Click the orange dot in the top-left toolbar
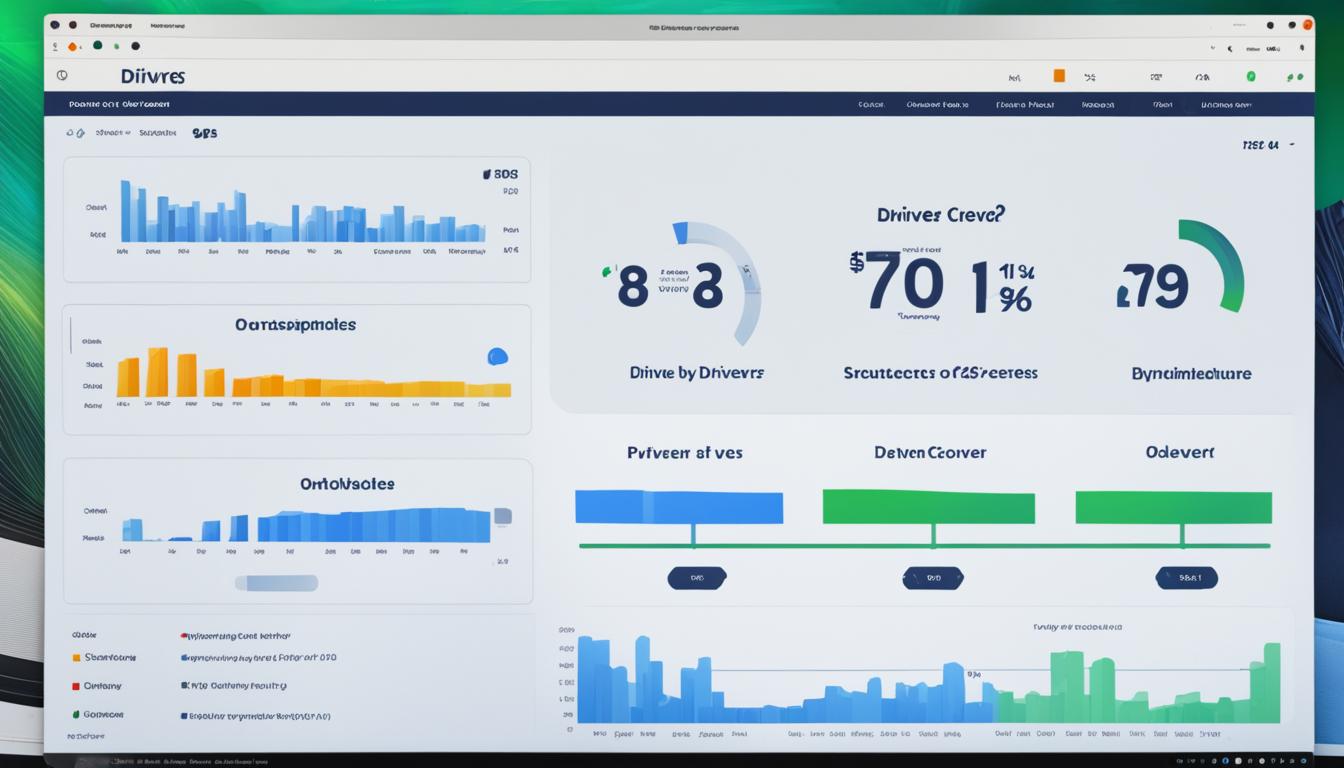 click(72, 46)
